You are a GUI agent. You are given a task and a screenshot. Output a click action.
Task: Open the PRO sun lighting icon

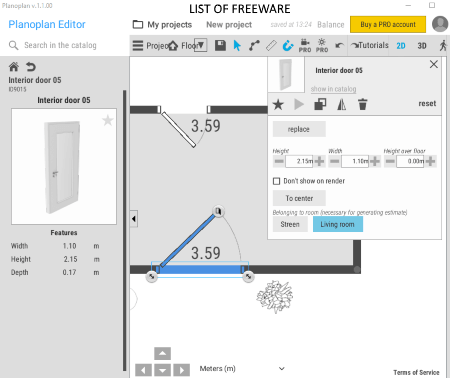point(322,46)
